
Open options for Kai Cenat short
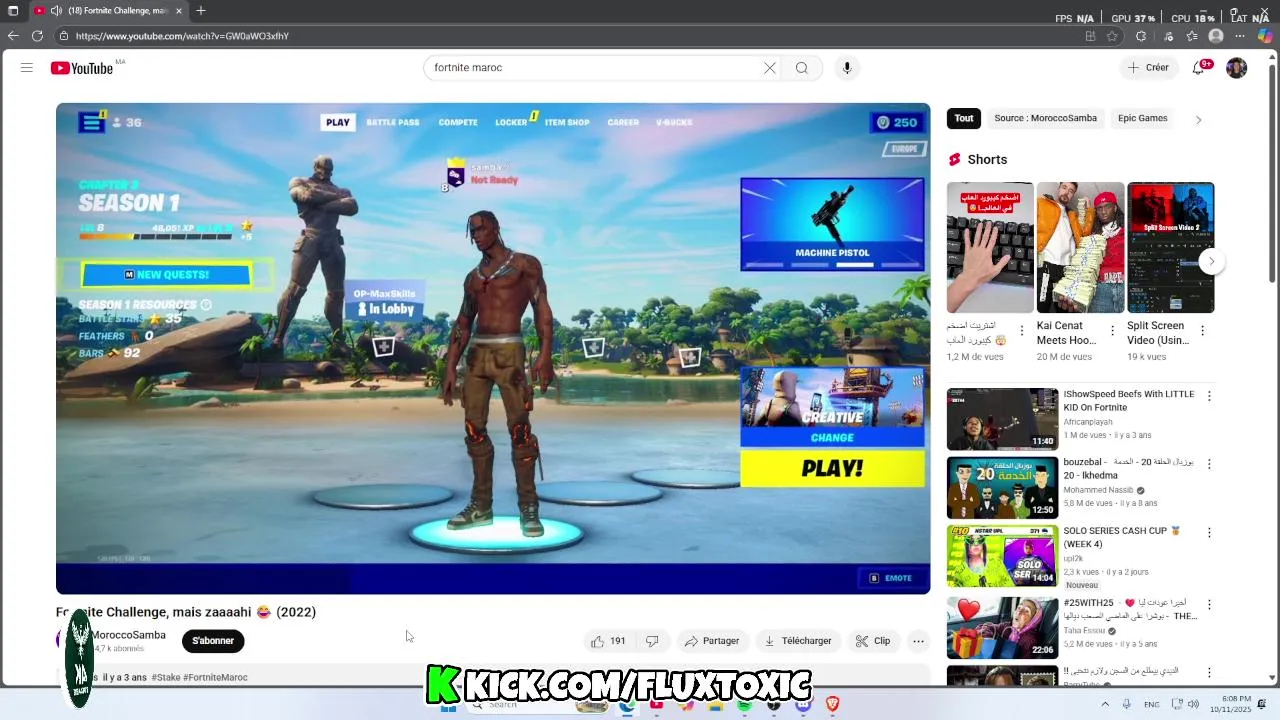1112,331
